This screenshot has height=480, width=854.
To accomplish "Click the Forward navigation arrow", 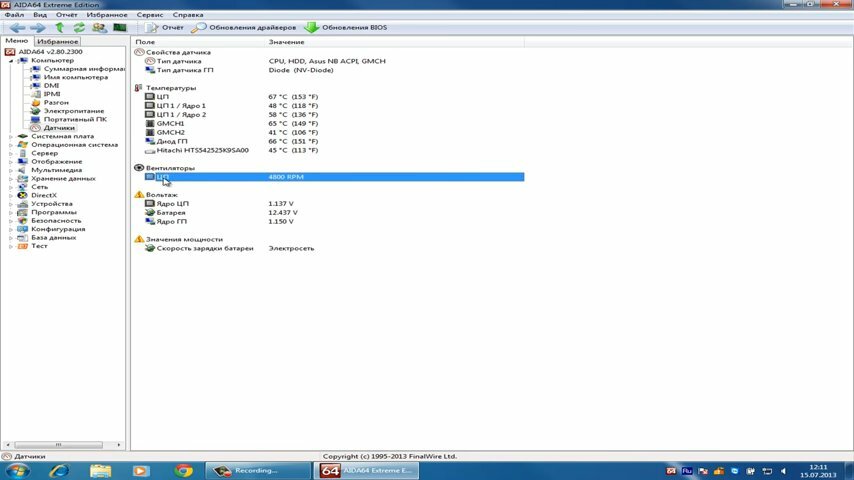I will click(x=38, y=27).
